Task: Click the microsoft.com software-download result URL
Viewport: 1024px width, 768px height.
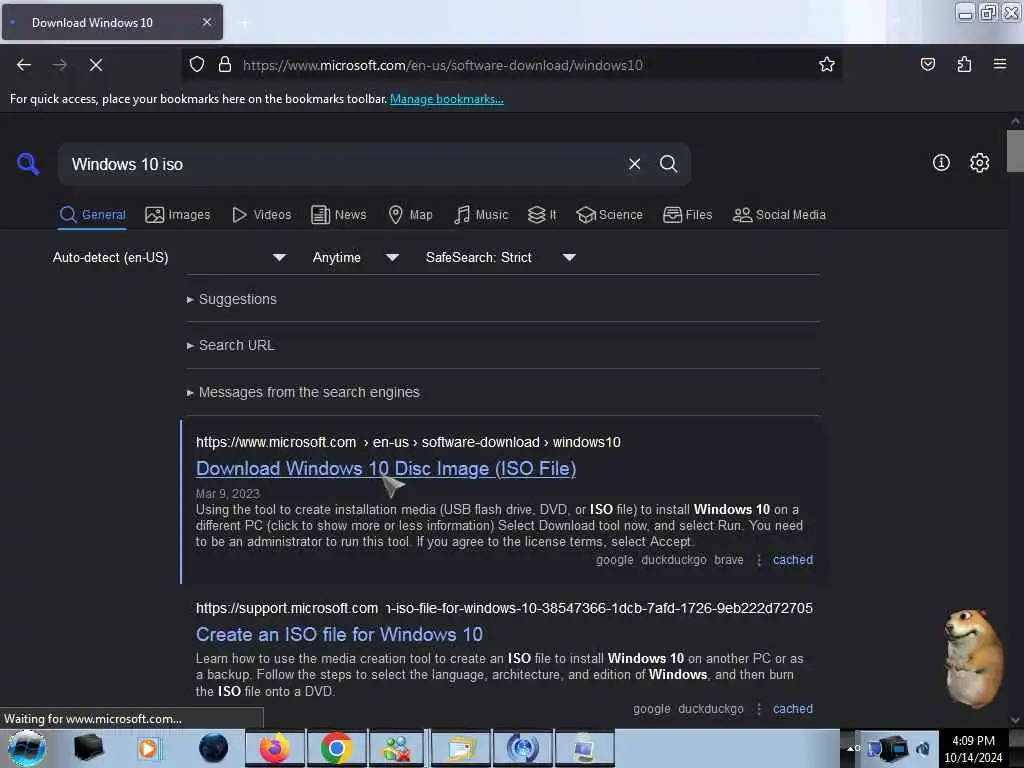Action: (x=408, y=442)
